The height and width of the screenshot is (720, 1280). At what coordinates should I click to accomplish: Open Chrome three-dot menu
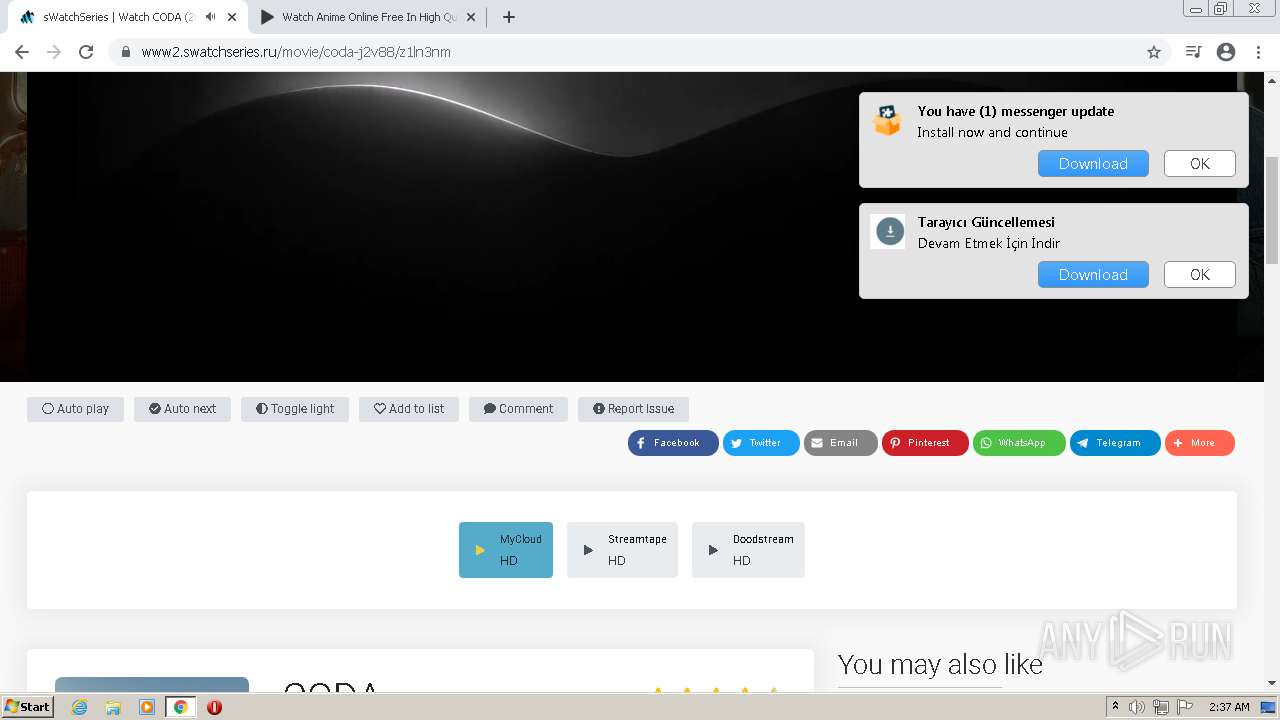pos(1258,52)
